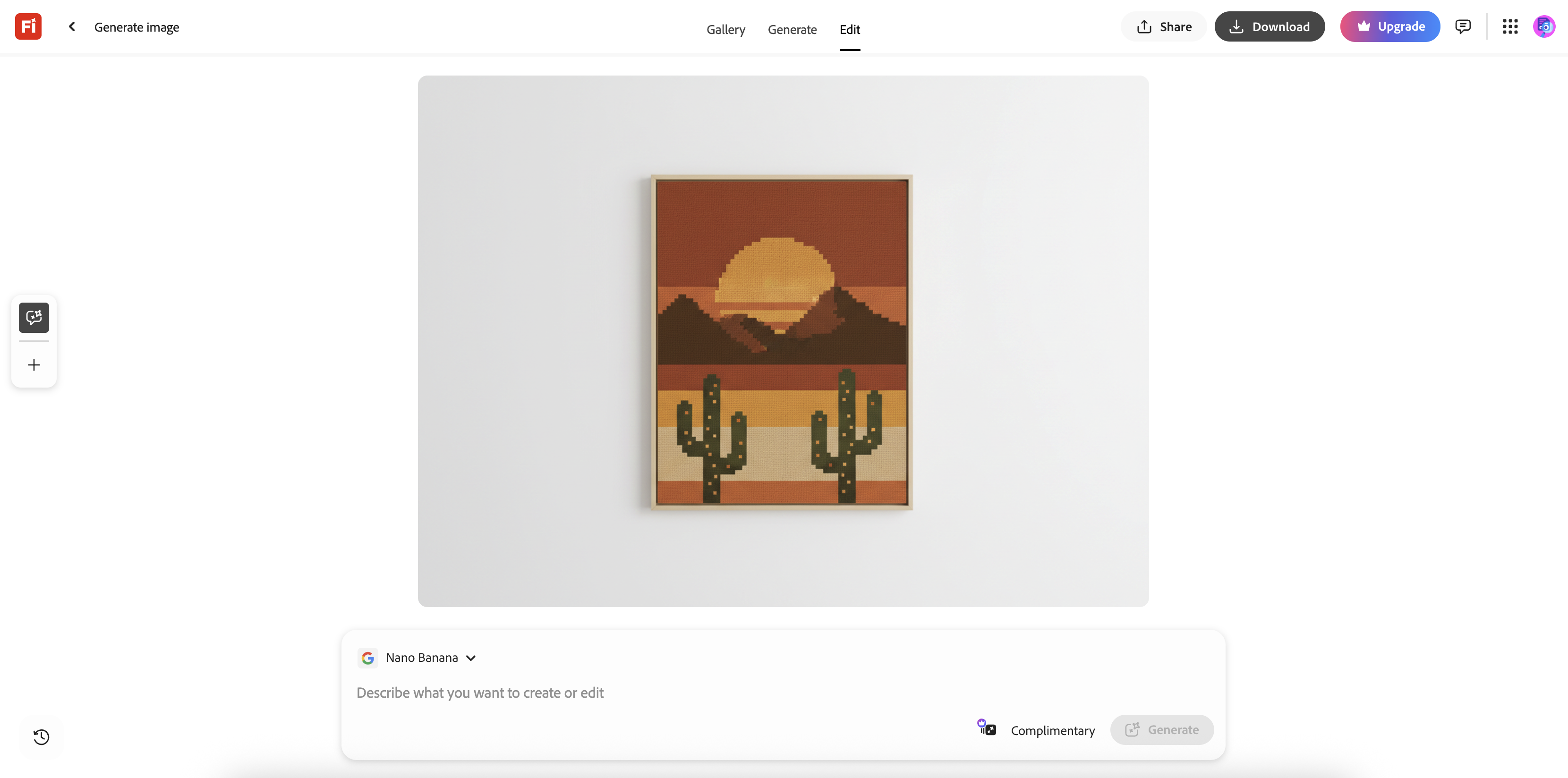Go back using the left chevron arrow

72,27
